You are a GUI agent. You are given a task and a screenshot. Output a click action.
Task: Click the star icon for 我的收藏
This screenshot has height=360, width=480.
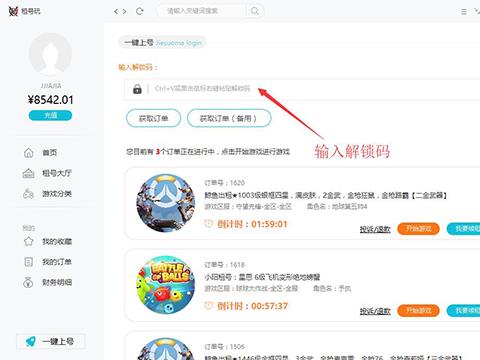(x=29, y=241)
